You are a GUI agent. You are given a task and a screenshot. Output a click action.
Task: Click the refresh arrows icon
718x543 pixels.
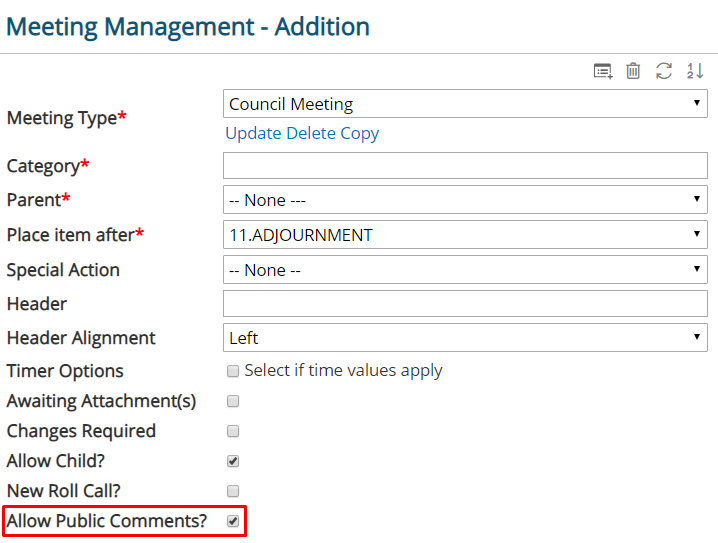(664, 71)
